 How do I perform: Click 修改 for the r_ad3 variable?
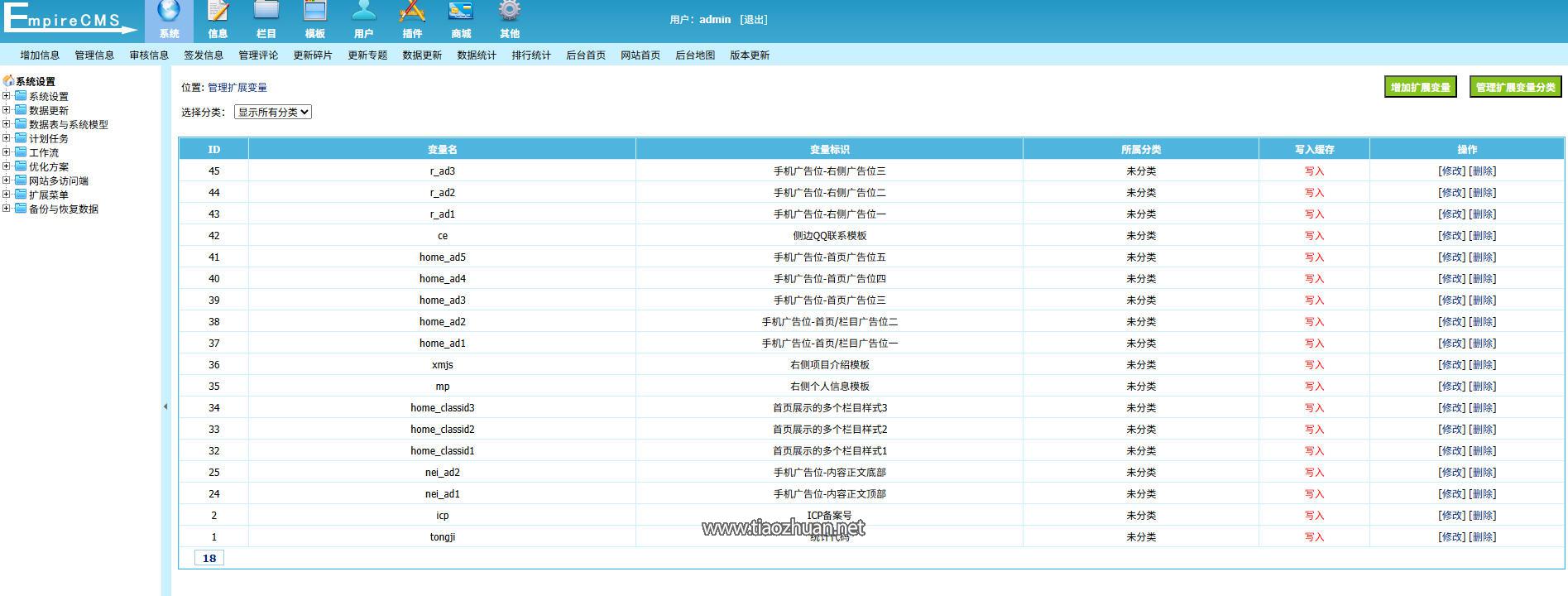coord(1452,171)
